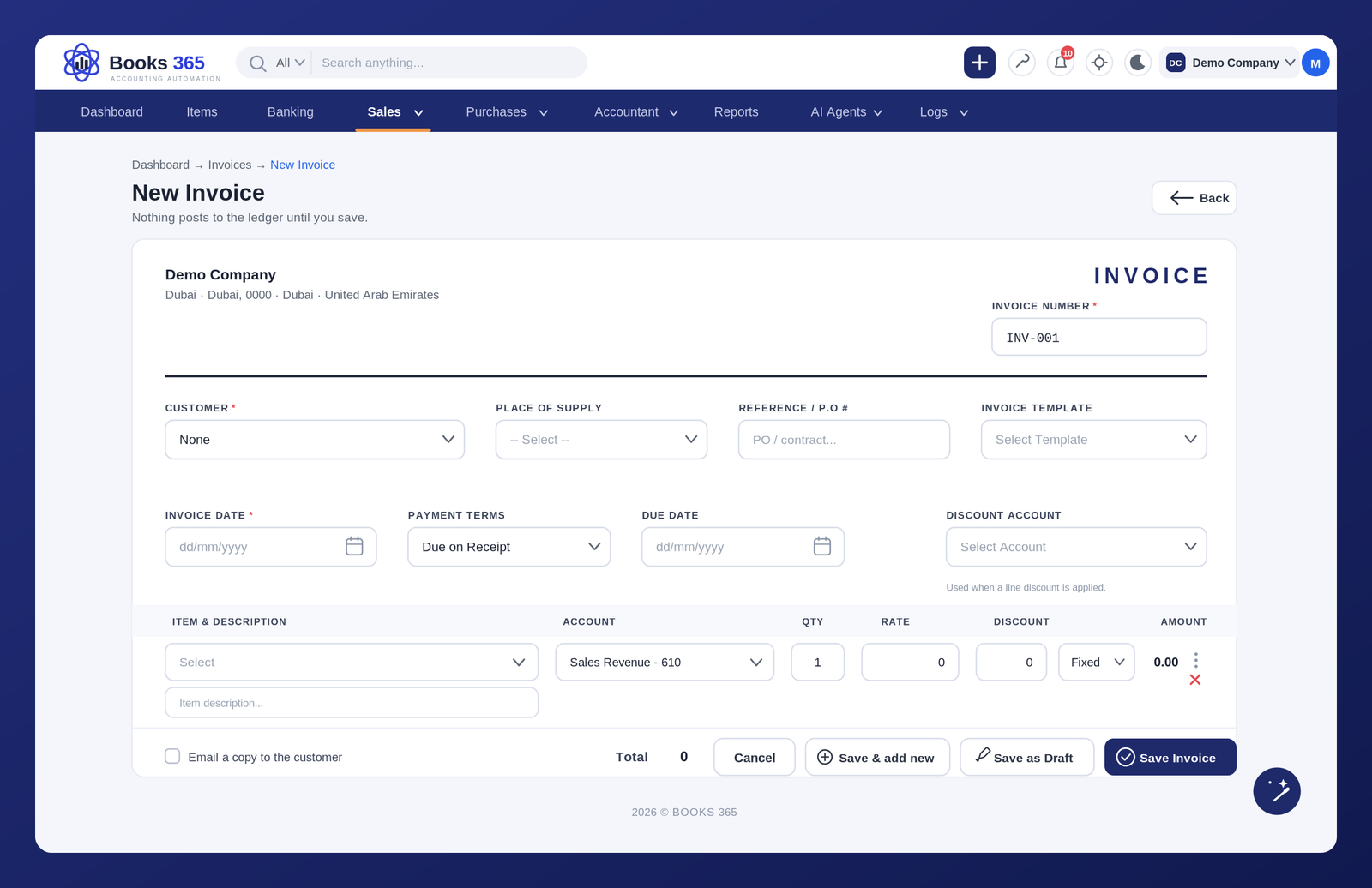
Task: Expand the Demo Company switcher
Action: 1229,63
